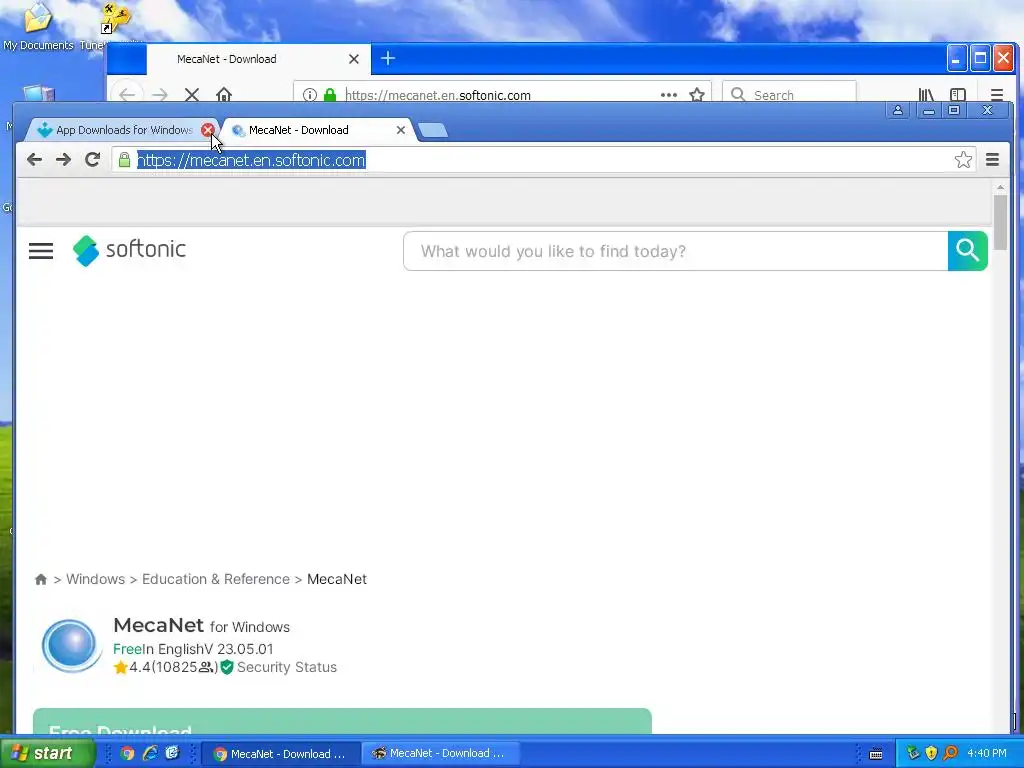Screen dimensions: 1024x768
Task: Click system tray security shield icon
Action: [x=931, y=753]
